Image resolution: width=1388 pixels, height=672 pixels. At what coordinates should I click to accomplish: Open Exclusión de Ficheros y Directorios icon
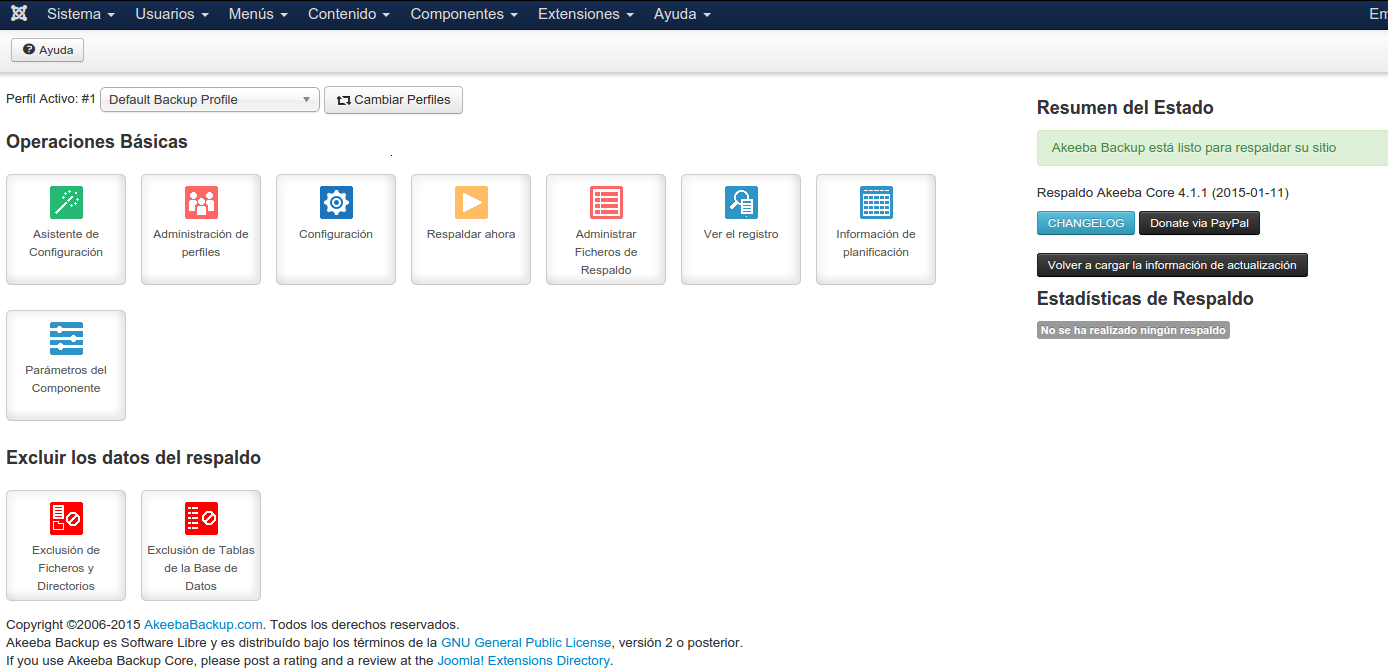coord(66,519)
